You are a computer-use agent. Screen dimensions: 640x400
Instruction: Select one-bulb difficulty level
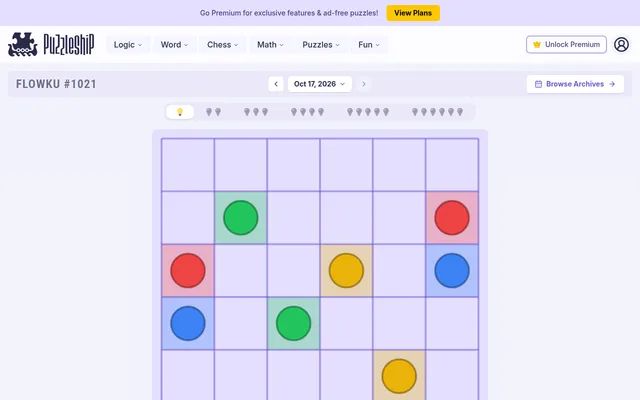point(180,112)
